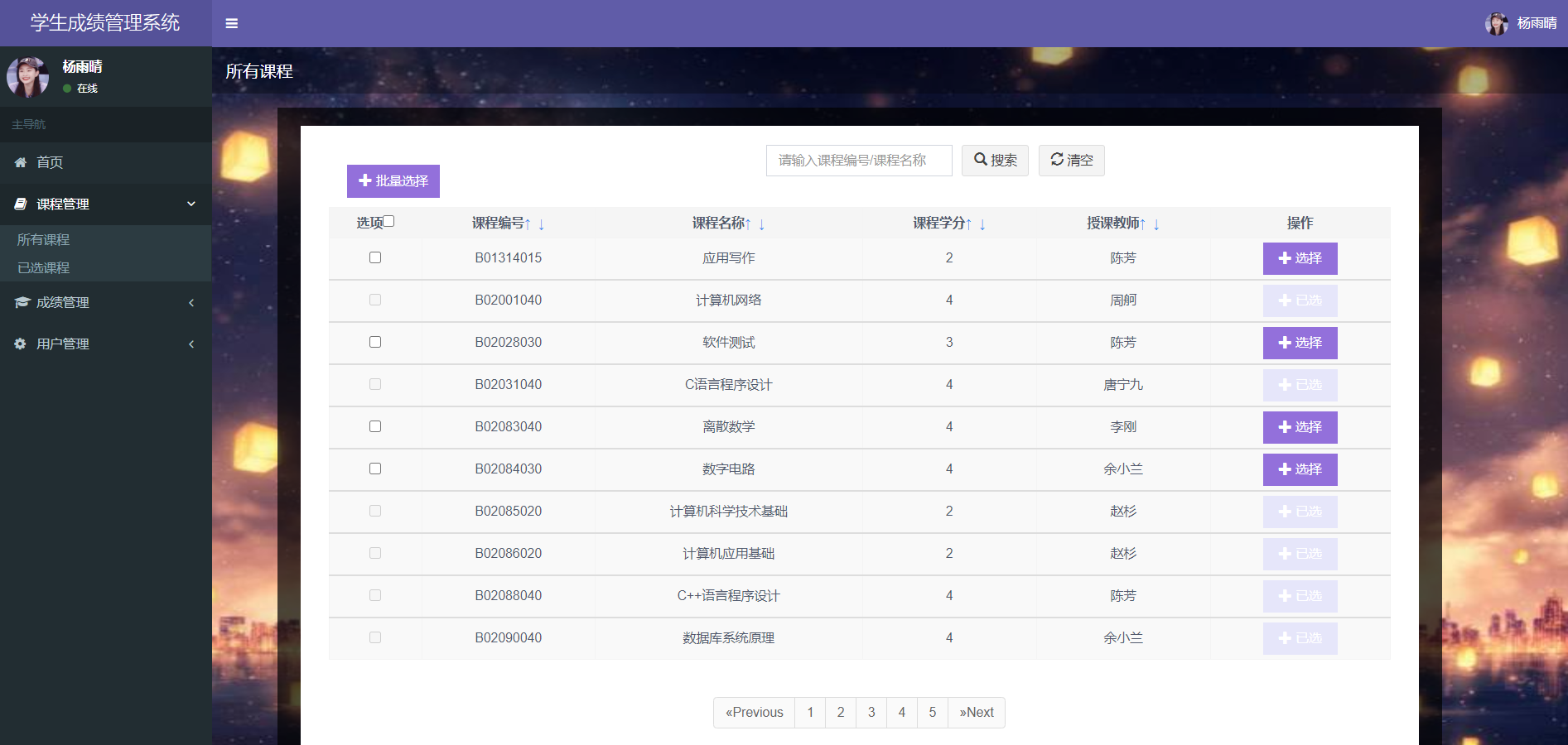Image resolution: width=1568 pixels, height=745 pixels.
Task: Sort 课程学分 ascending with up arrow
Action: click(x=968, y=223)
